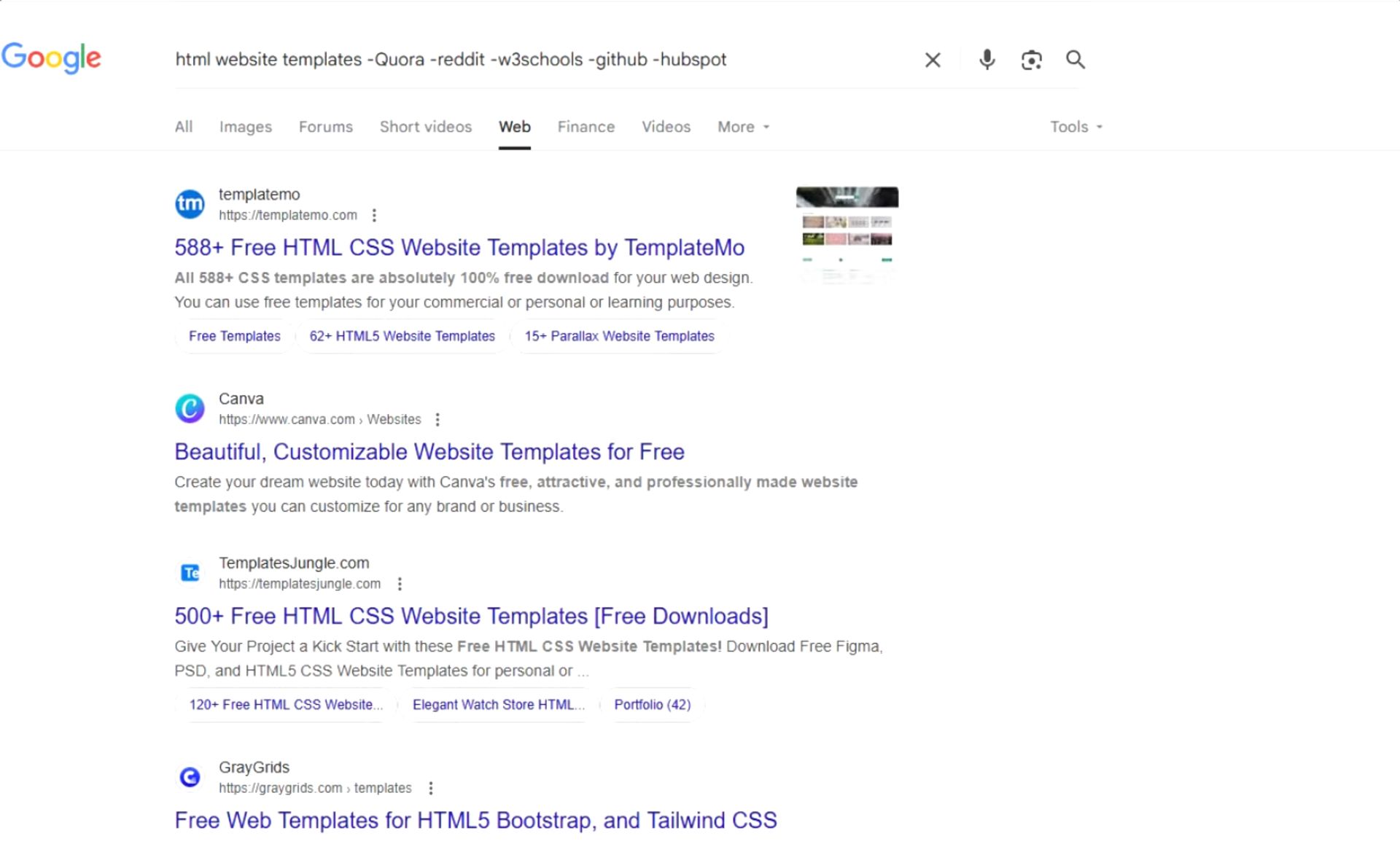1400x844 pixels.
Task: Click the templatemo site favicon
Action: pyautogui.click(x=190, y=204)
